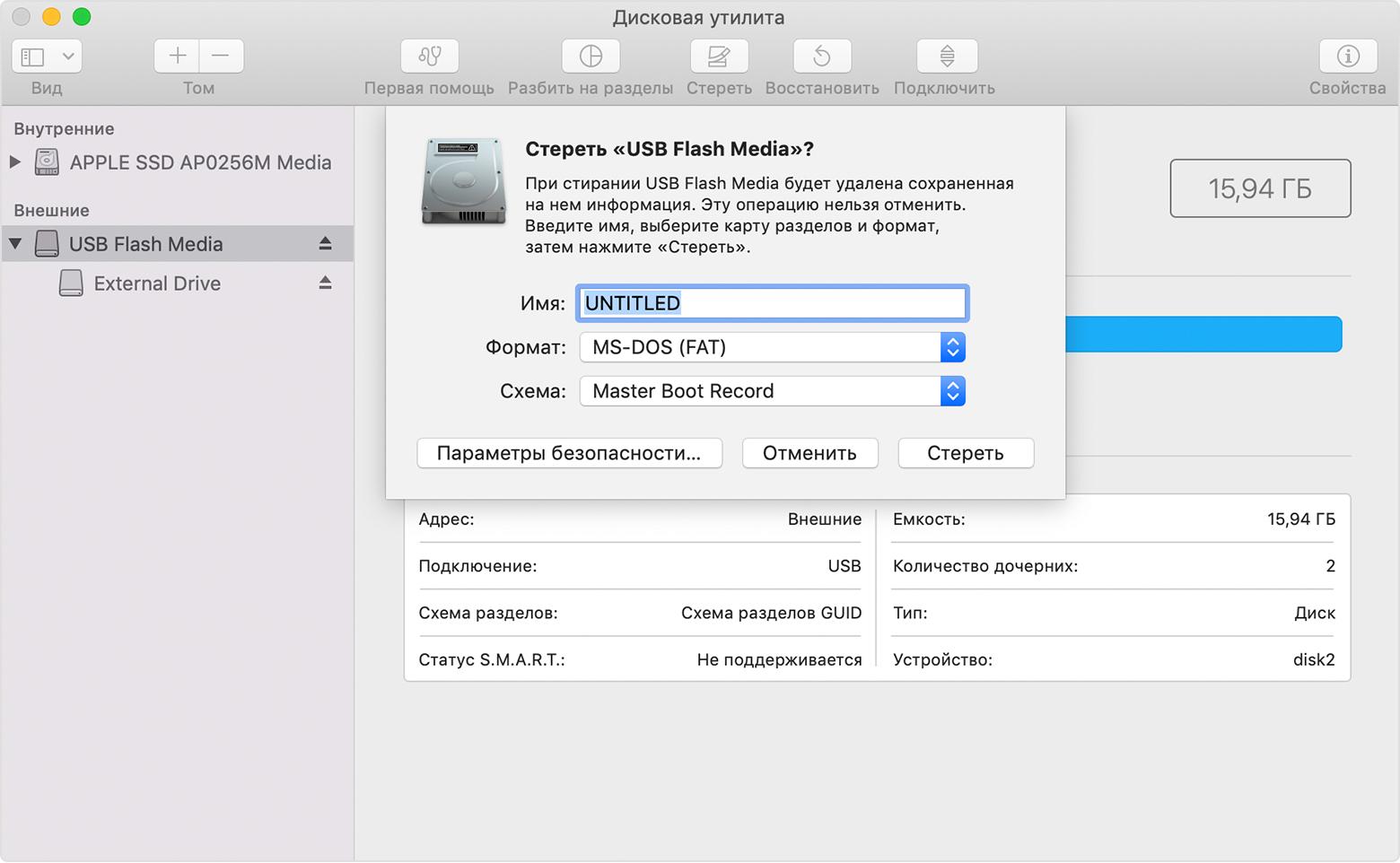Screen dimensions: 1400x863
Task: Eject the External Drive volume
Action: (x=325, y=283)
